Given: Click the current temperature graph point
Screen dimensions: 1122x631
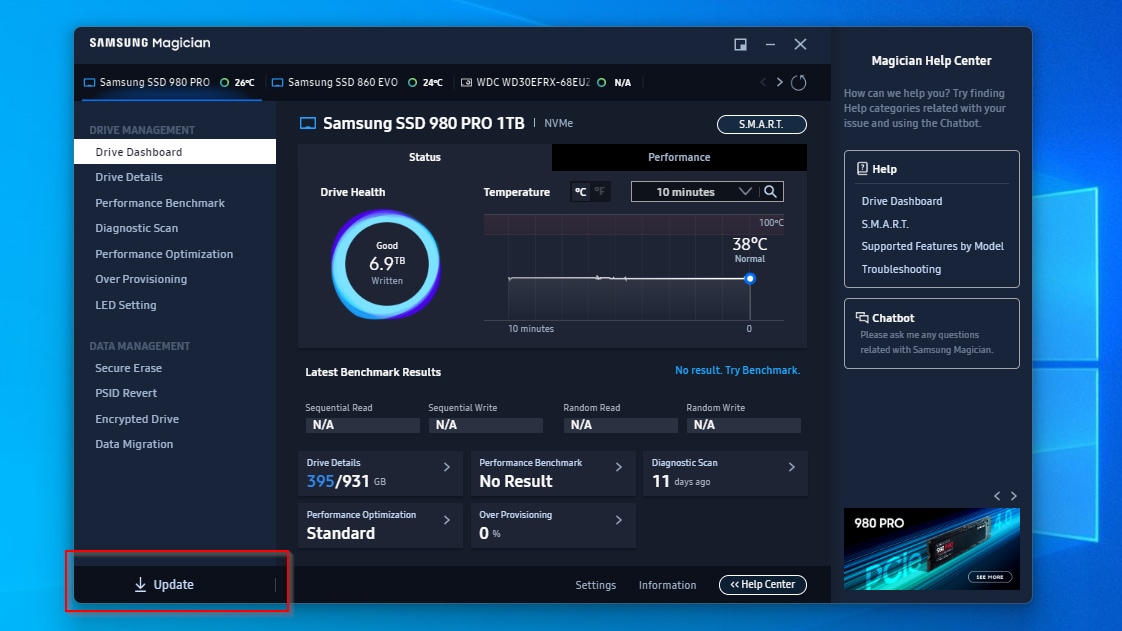Looking at the screenshot, I should point(749,278).
